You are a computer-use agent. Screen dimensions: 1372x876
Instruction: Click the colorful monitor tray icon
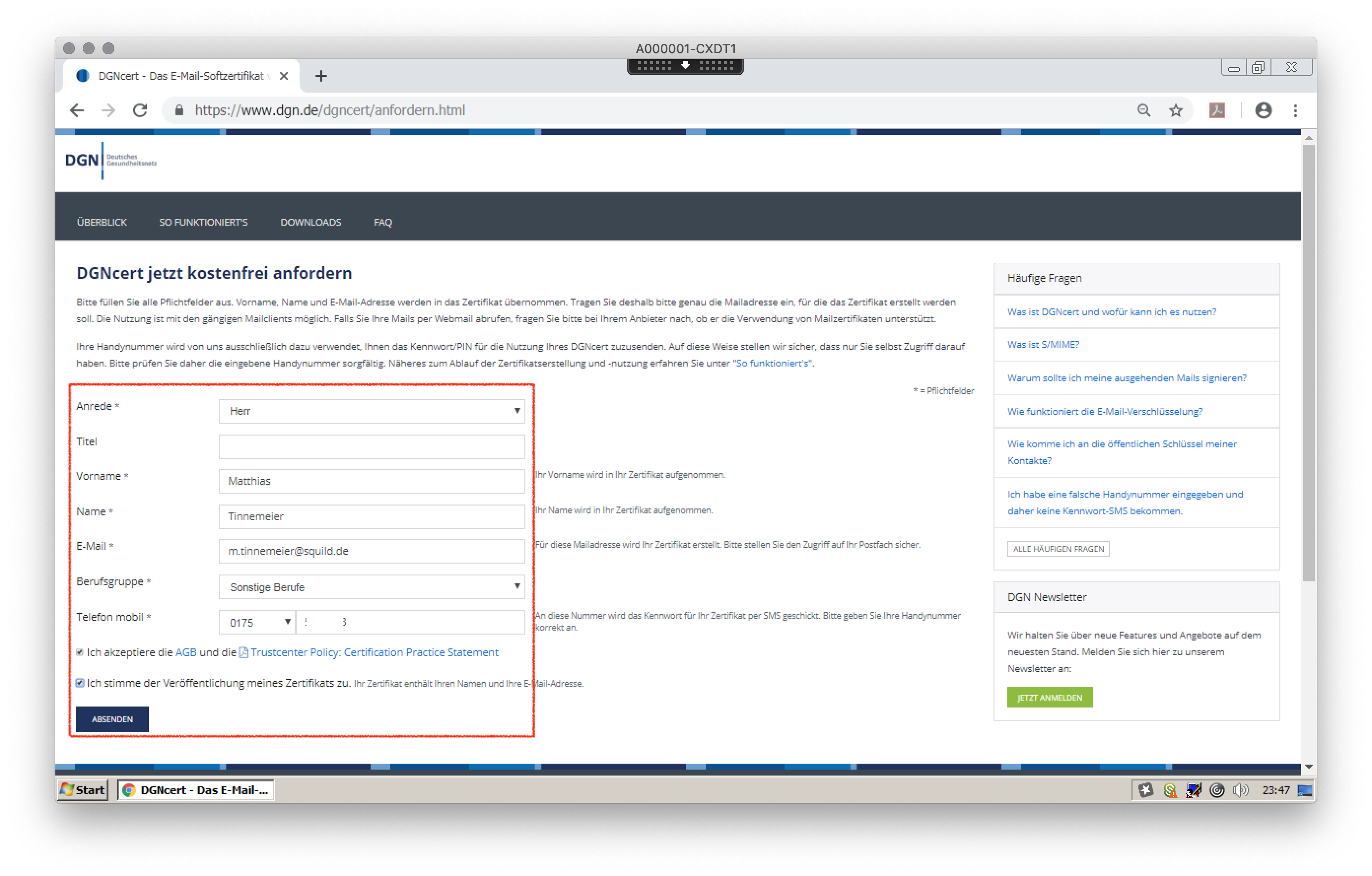[1193, 790]
